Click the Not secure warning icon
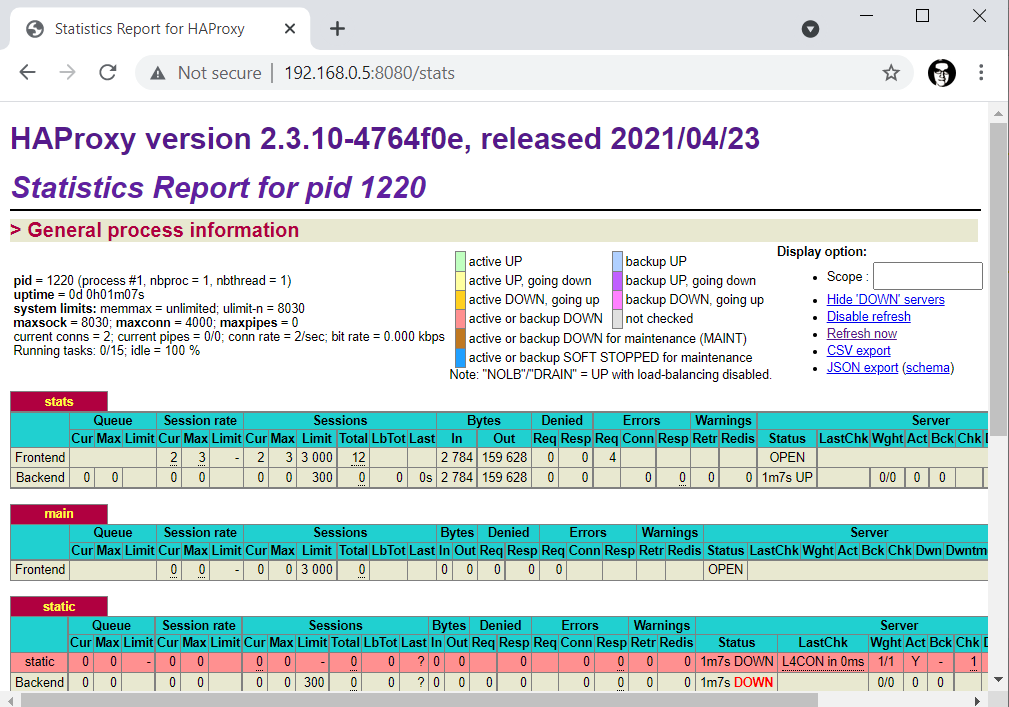This screenshot has width=1009, height=707. pyautogui.click(x=158, y=73)
